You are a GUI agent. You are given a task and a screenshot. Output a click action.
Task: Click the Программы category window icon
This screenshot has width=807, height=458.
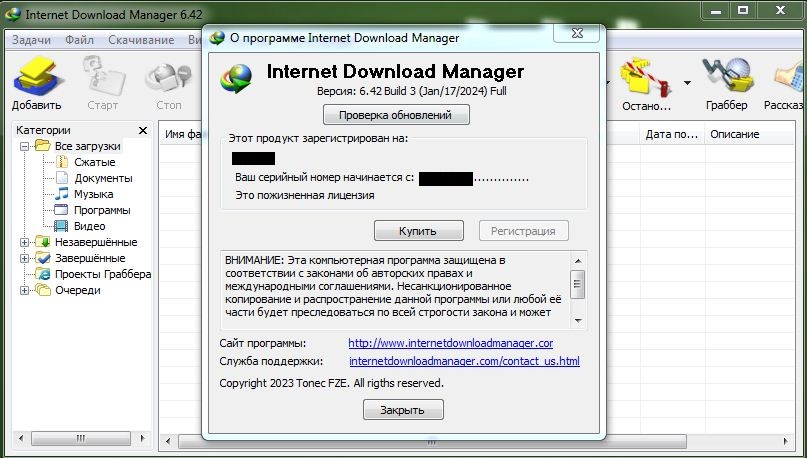(x=61, y=210)
